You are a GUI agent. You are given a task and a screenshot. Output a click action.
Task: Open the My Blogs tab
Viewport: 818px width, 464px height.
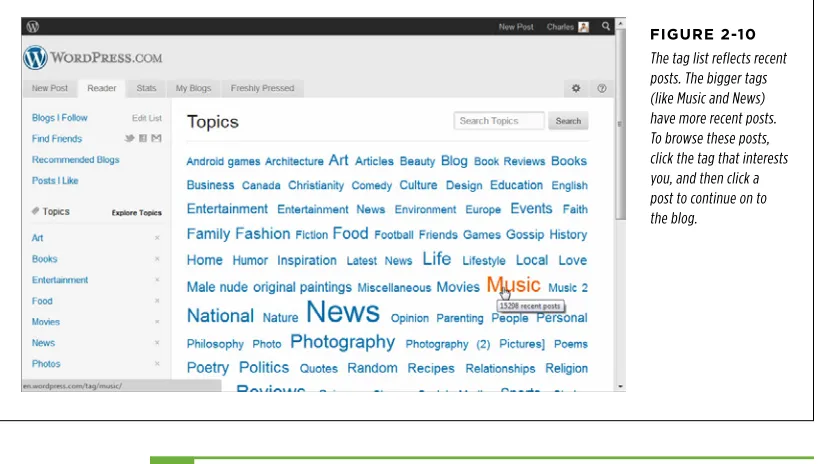coord(193,88)
